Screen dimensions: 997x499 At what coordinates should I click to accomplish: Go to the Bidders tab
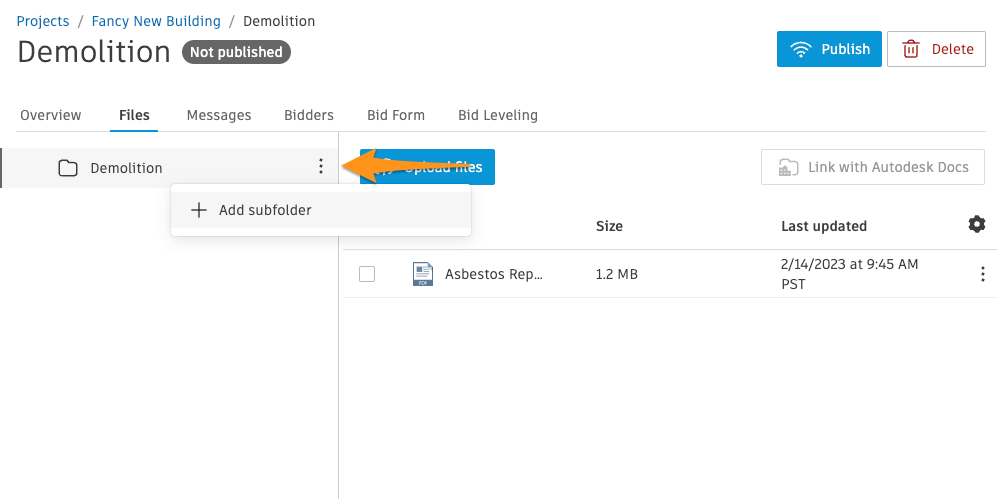pyautogui.click(x=309, y=115)
